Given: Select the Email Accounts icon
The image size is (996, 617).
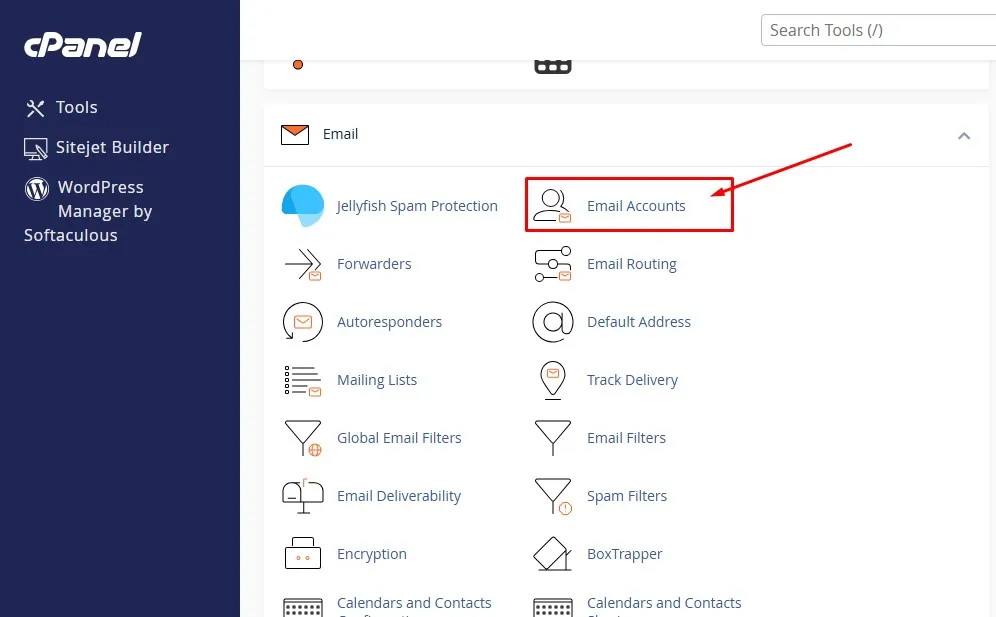Looking at the screenshot, I should pyautogui.click(x=552, y=204).
